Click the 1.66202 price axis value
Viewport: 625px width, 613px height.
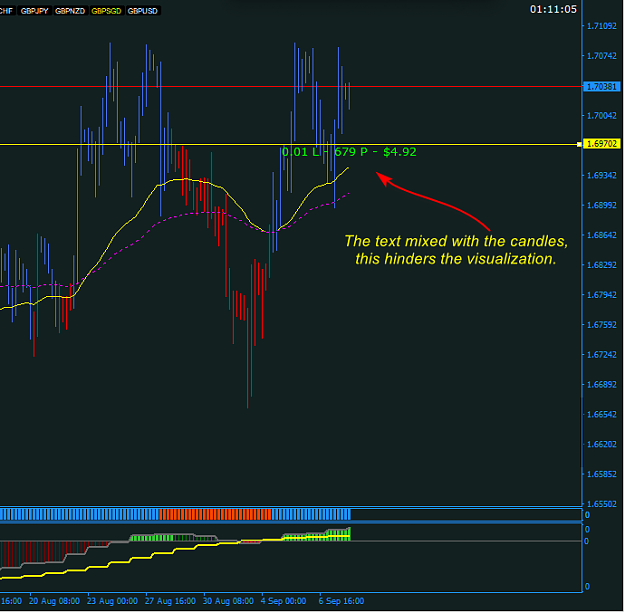601,445
